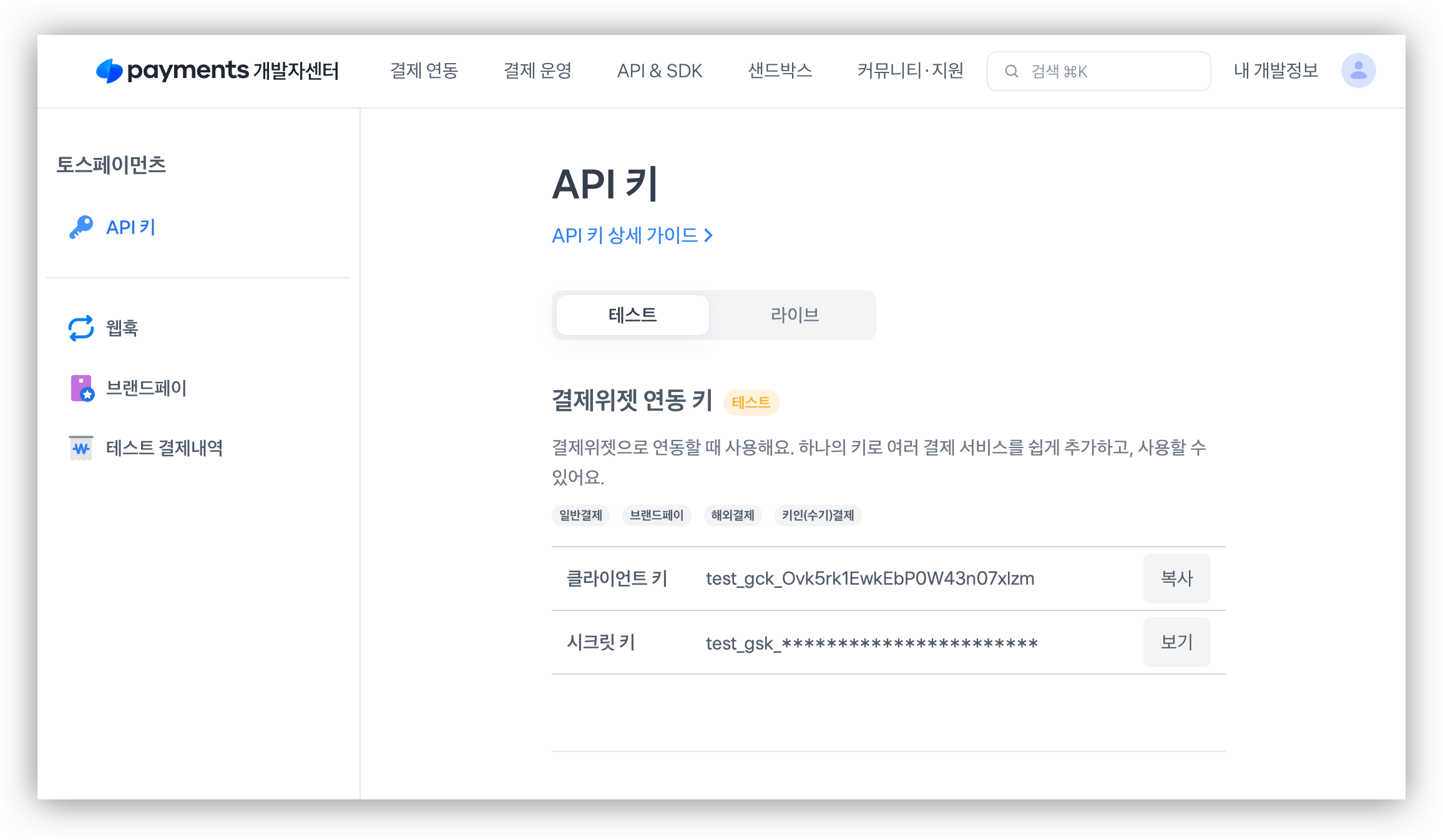Reveal the 시크릿 키 using 보기
Image resolution: width=1443 pixels, height=840 pixels.
pos(1176,642)
